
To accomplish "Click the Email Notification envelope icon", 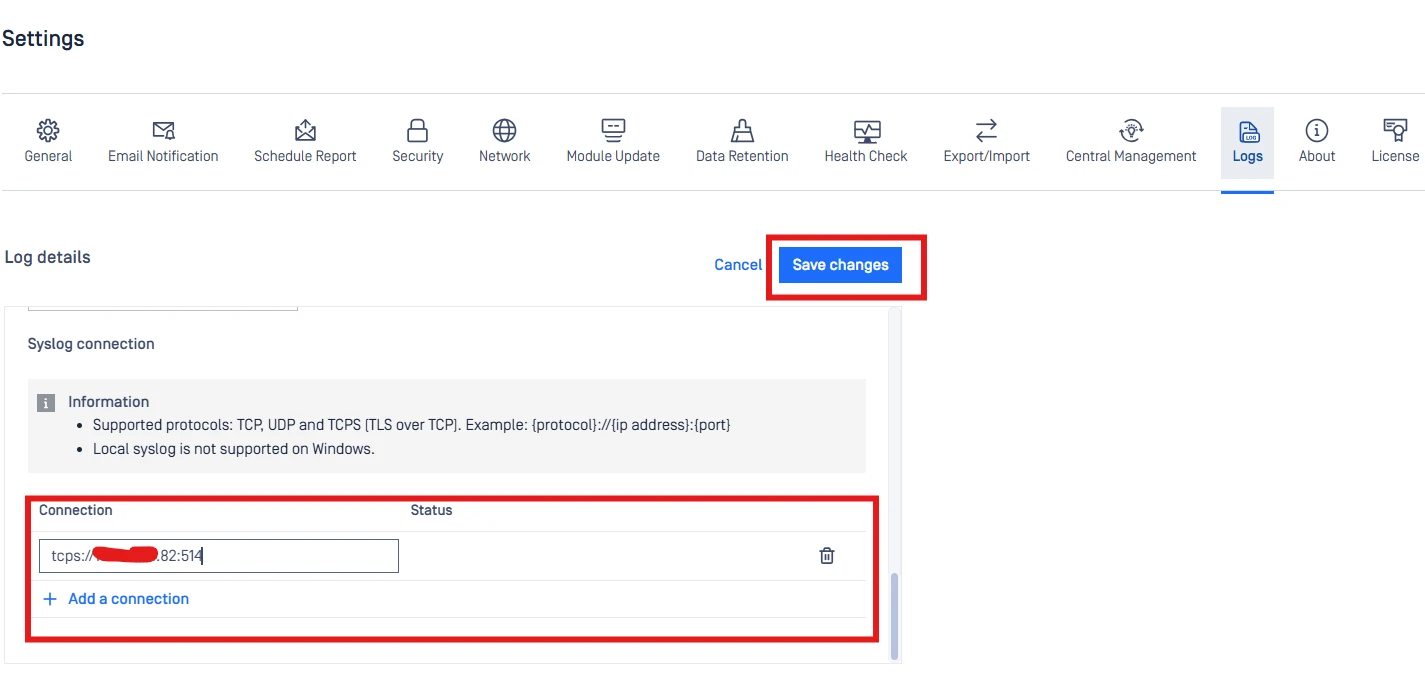I will point(163,130).
